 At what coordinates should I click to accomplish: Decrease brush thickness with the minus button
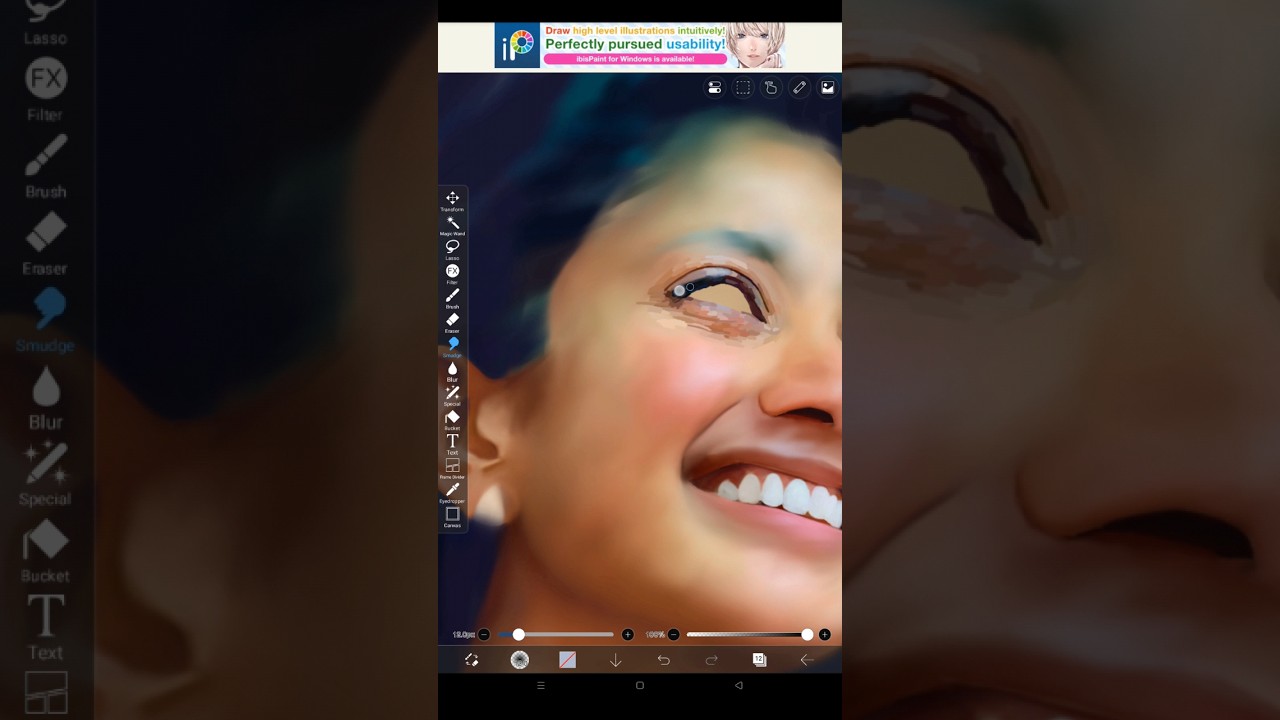(x=484, y=635)
